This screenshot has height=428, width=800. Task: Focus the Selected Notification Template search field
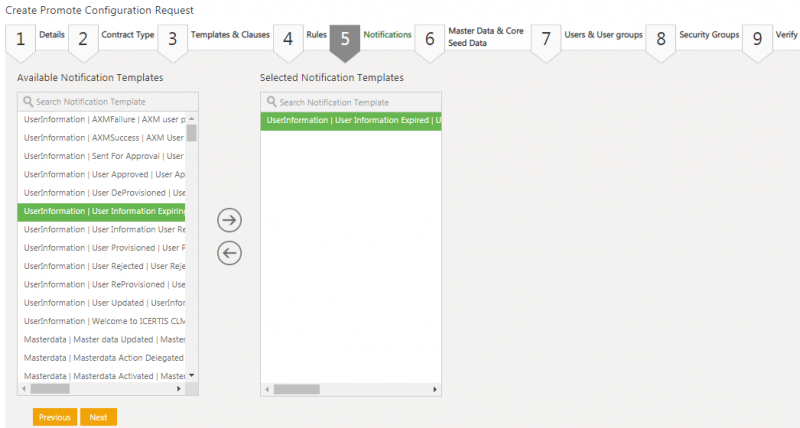357,102
